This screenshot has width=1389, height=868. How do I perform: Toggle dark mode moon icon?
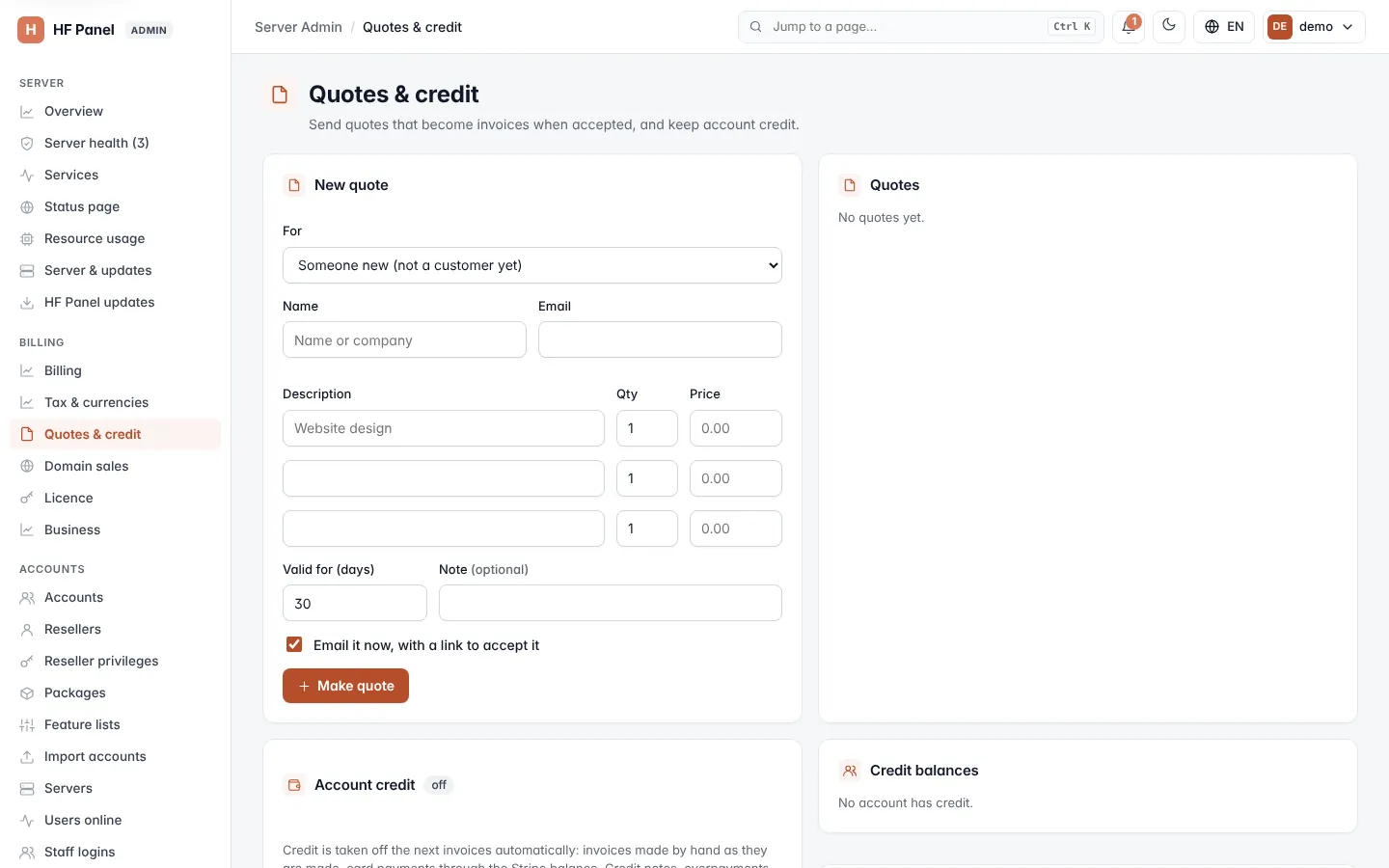click(1169, 26)
